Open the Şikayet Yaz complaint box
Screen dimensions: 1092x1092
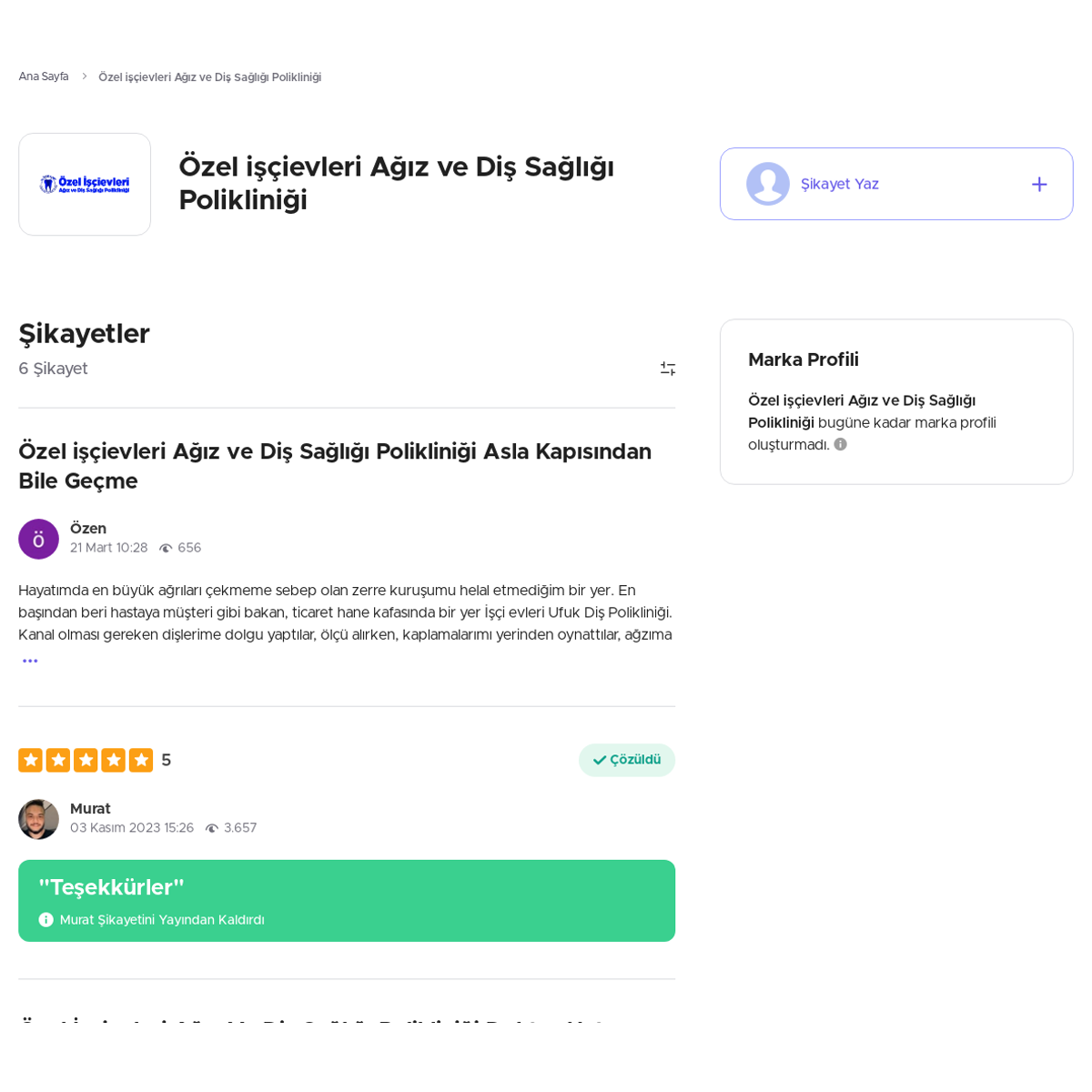coord(896,184)
